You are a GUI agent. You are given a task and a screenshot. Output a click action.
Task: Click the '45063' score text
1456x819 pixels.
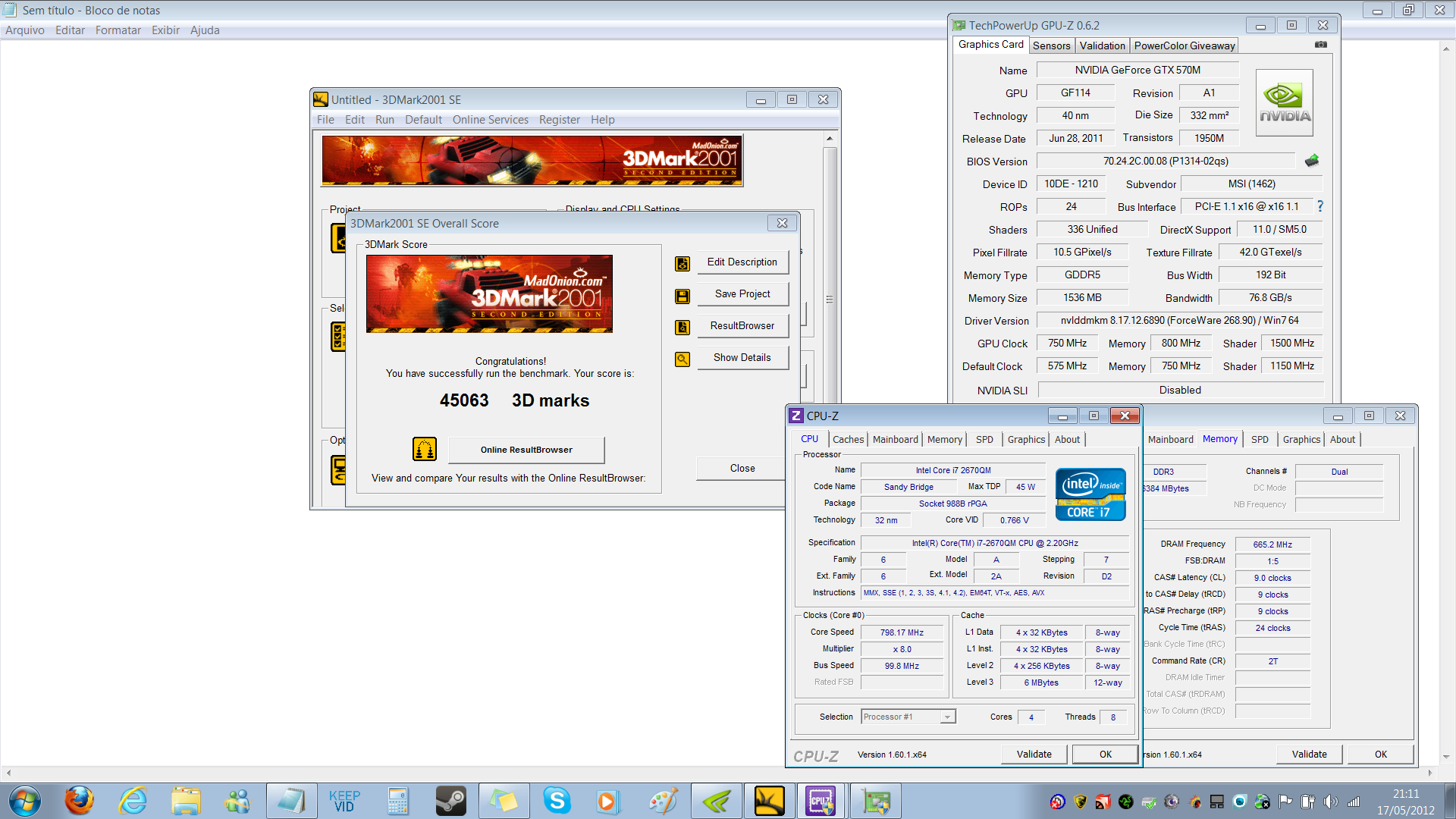tap(464, 400)
